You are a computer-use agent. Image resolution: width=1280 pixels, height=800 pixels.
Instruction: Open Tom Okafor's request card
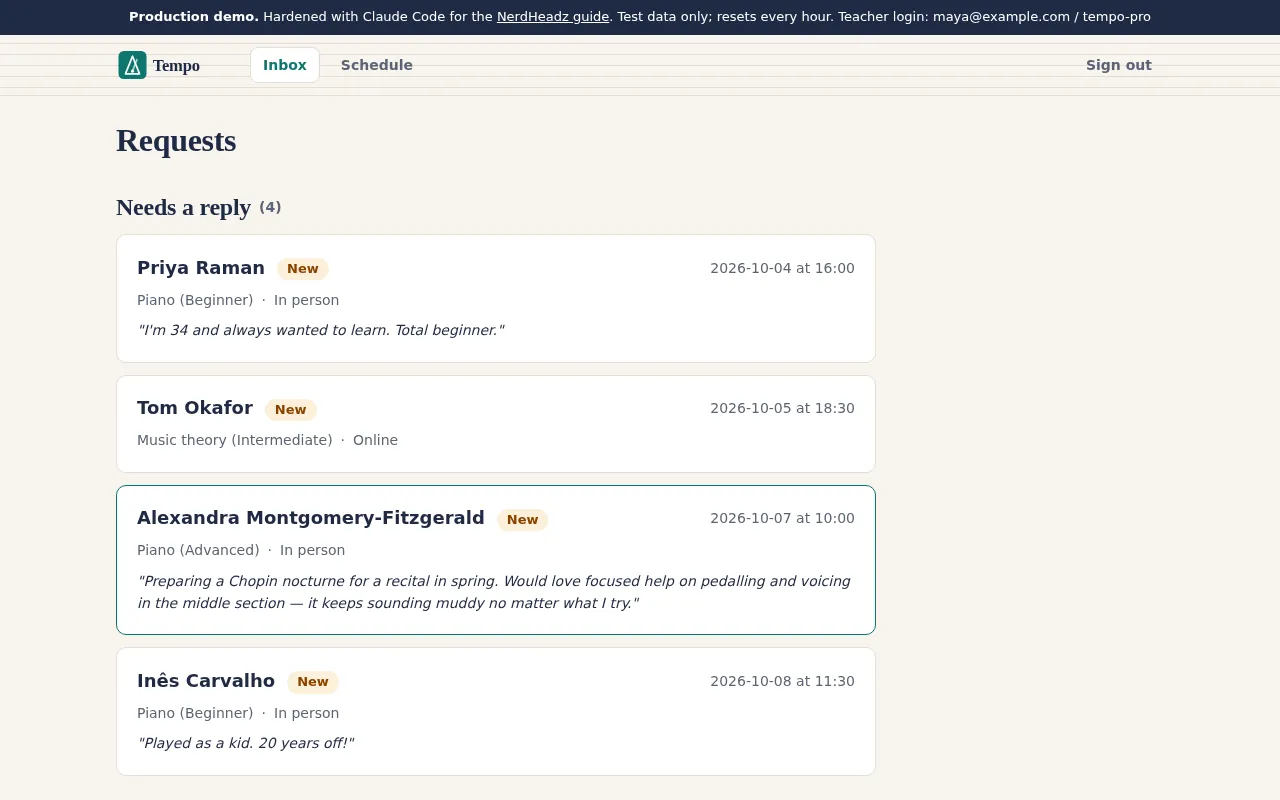point(496,424)
